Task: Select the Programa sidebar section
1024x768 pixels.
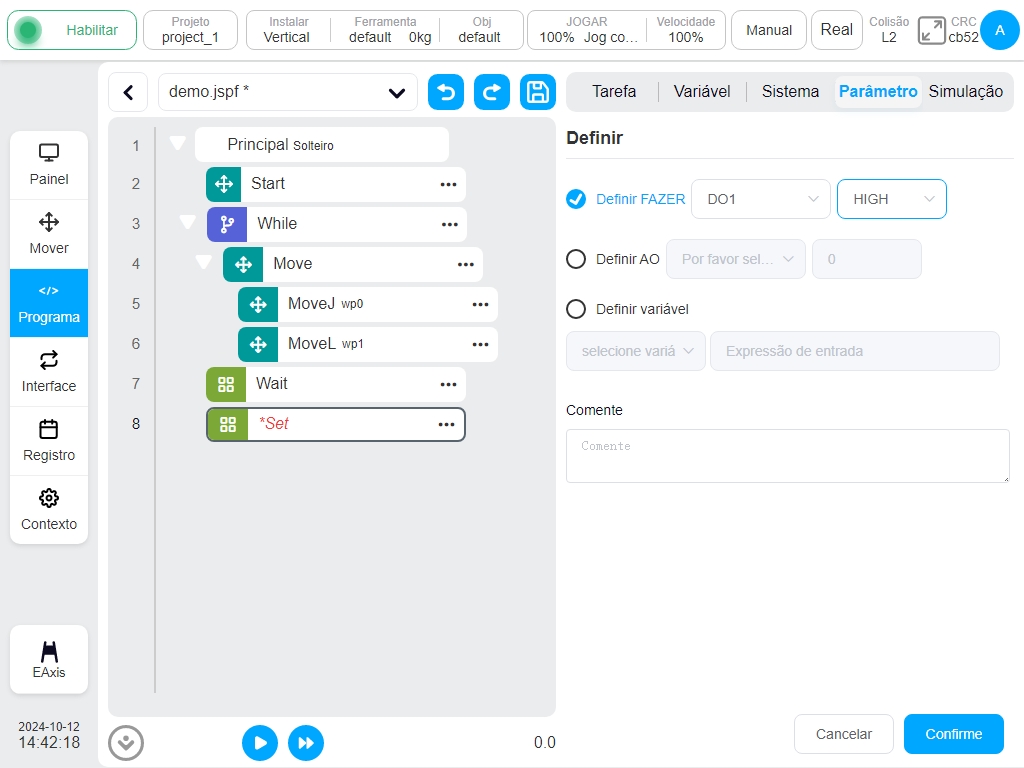Action: click(x=49, y=303)
